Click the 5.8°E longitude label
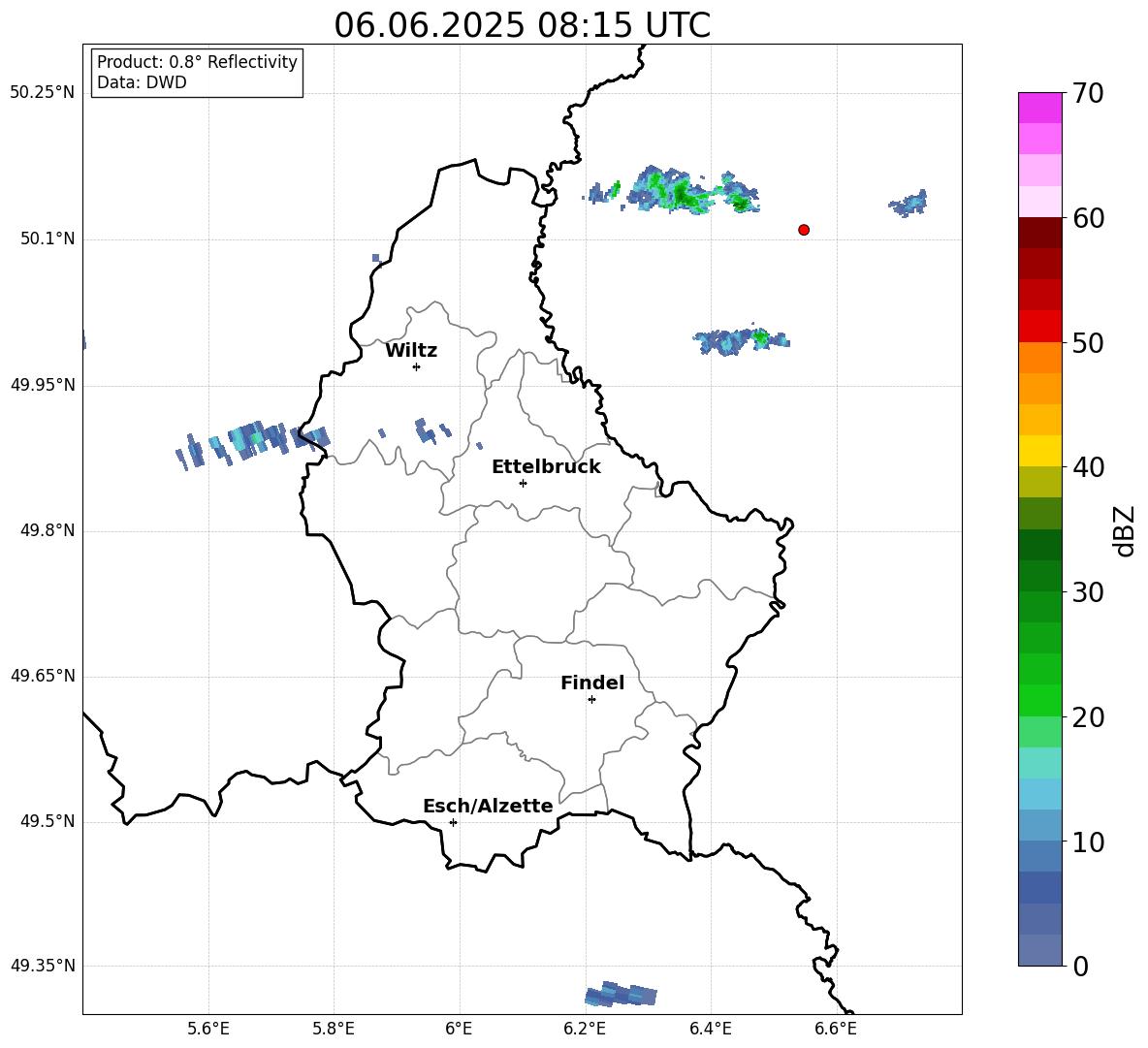 click(x=334, y=1030)
